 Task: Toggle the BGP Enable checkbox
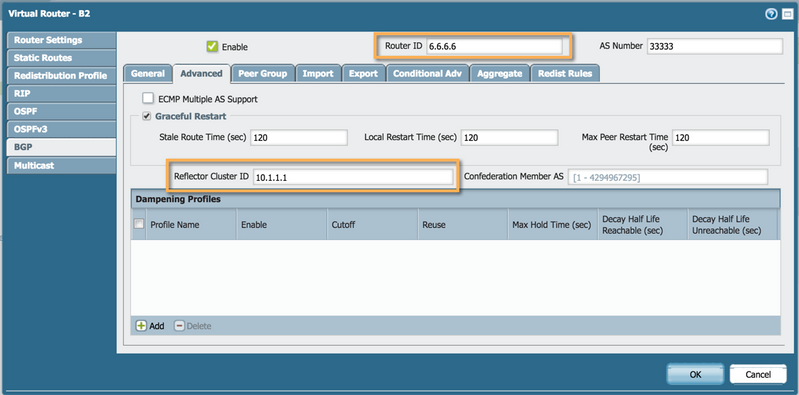(x=212, y=46)
